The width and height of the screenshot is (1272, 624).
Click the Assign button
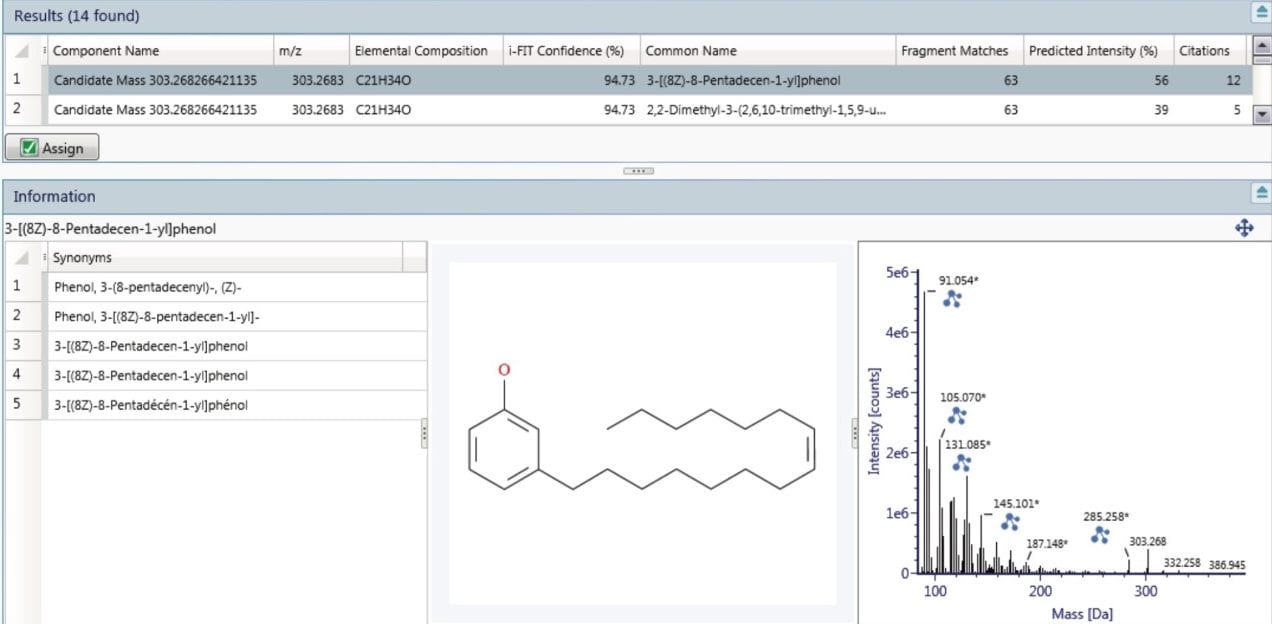53,148
